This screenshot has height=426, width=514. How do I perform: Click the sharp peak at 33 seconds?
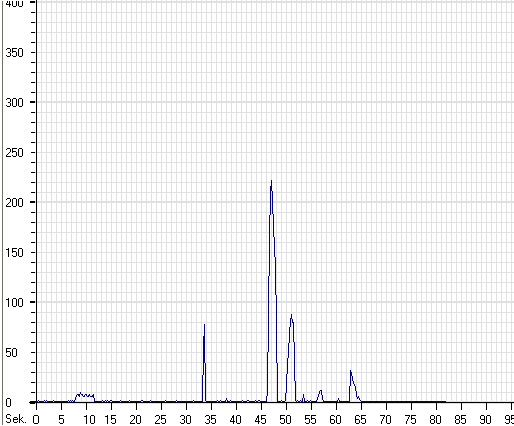click(204, 325)
